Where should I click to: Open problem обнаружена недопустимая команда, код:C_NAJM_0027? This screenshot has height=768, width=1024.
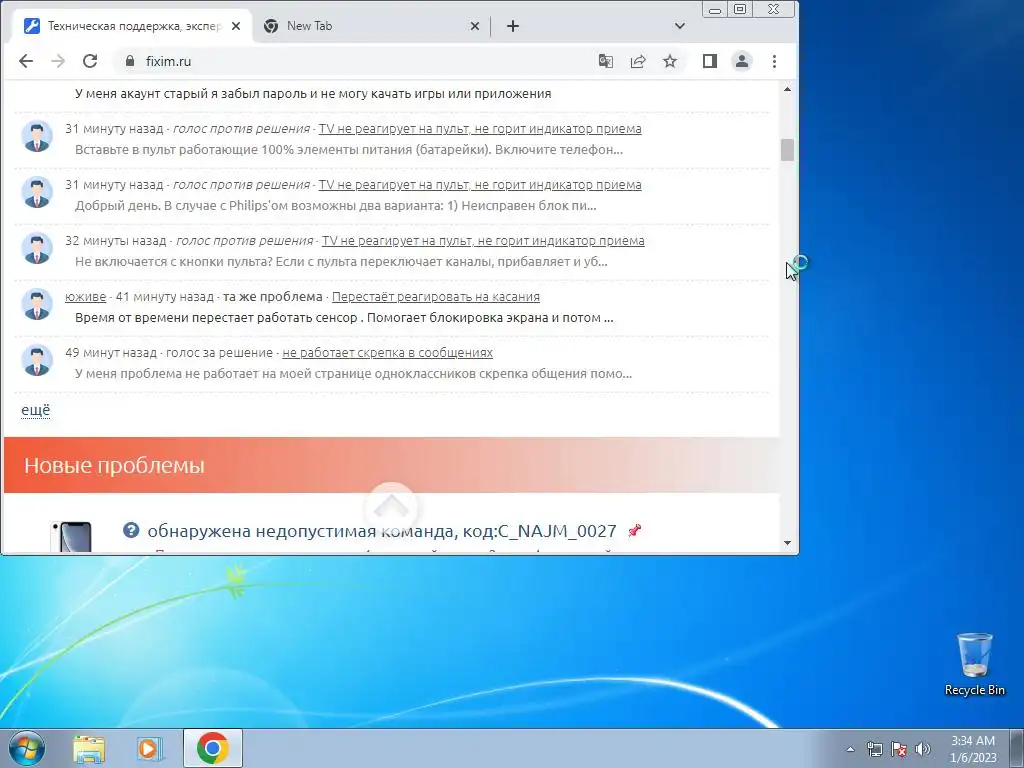[x=382, y=531]
